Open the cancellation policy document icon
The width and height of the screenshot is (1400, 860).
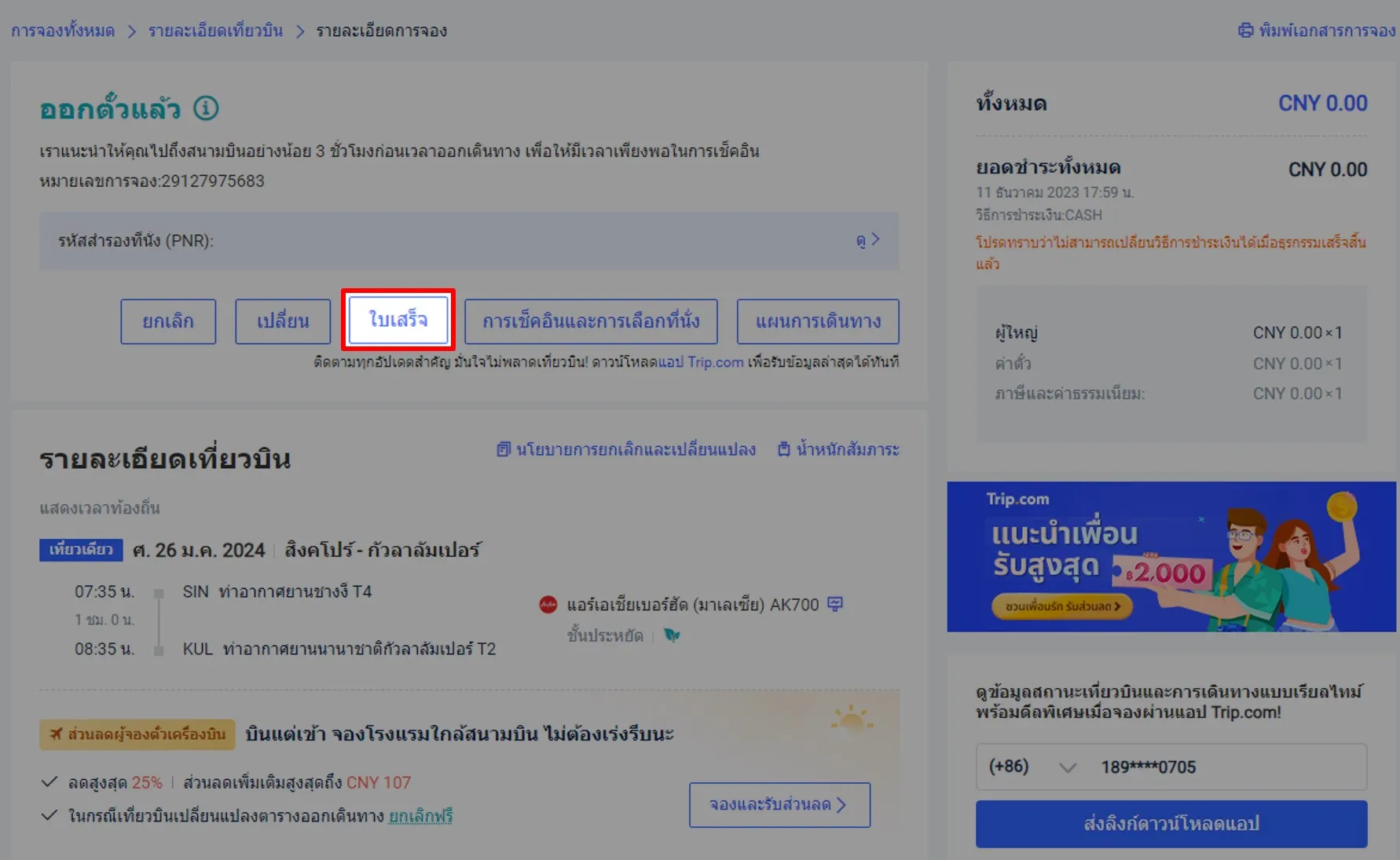[x=504, y=449]
